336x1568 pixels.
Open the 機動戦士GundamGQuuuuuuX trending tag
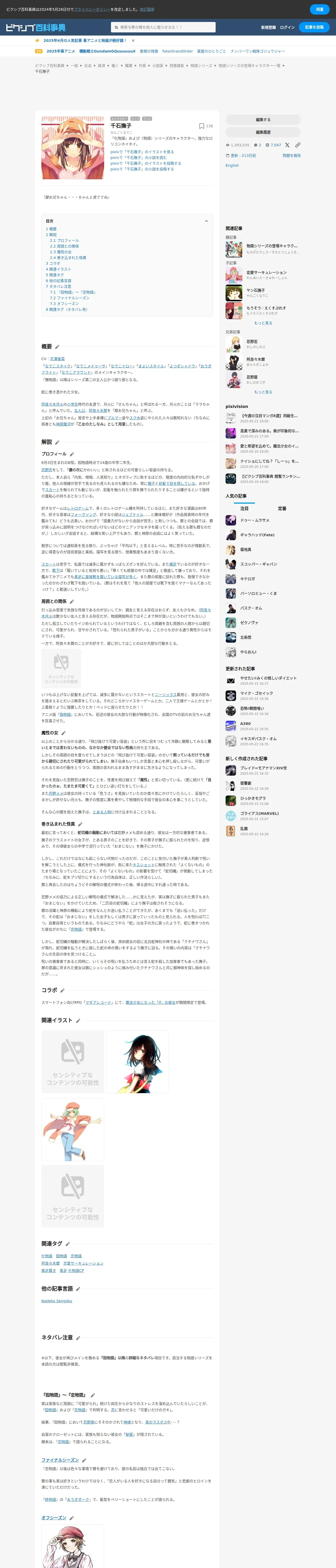tap(107, 51)
